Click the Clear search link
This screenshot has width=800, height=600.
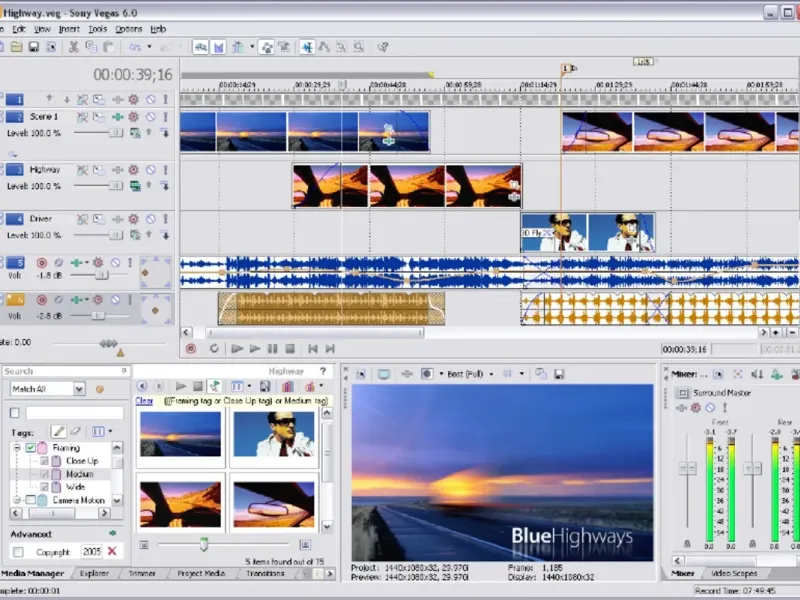click(144, 401)
